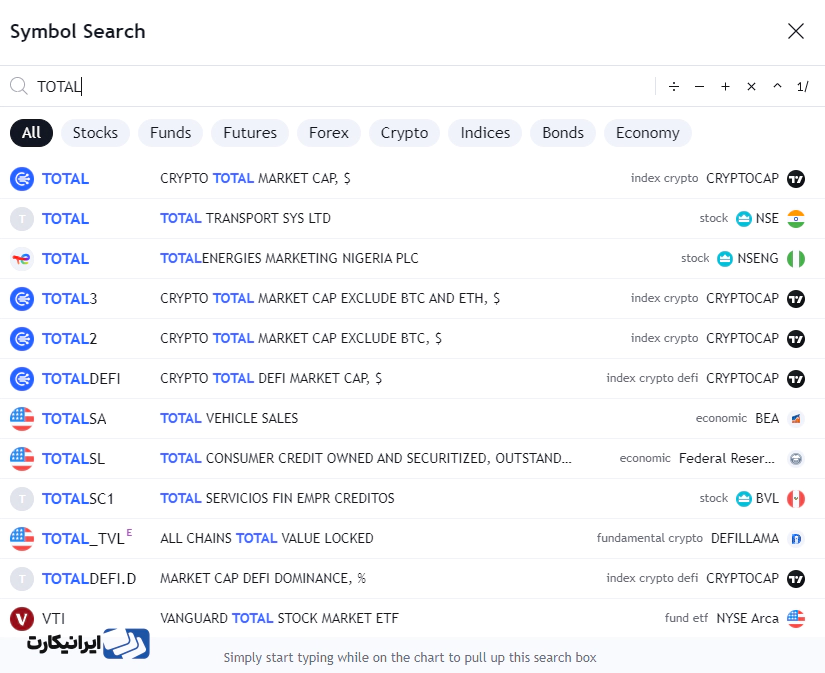The width and height of the screenshot is (825, 673).
Task: Click US flag on NYSE Arca row
Action: 796,619
